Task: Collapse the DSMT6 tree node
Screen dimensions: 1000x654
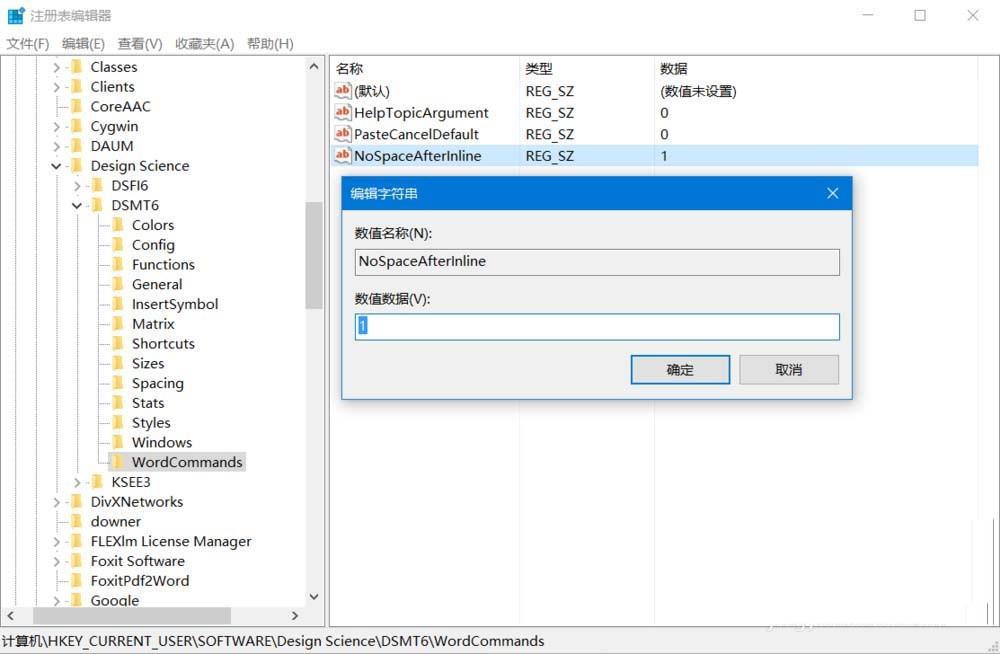Action: pos(77,205)
